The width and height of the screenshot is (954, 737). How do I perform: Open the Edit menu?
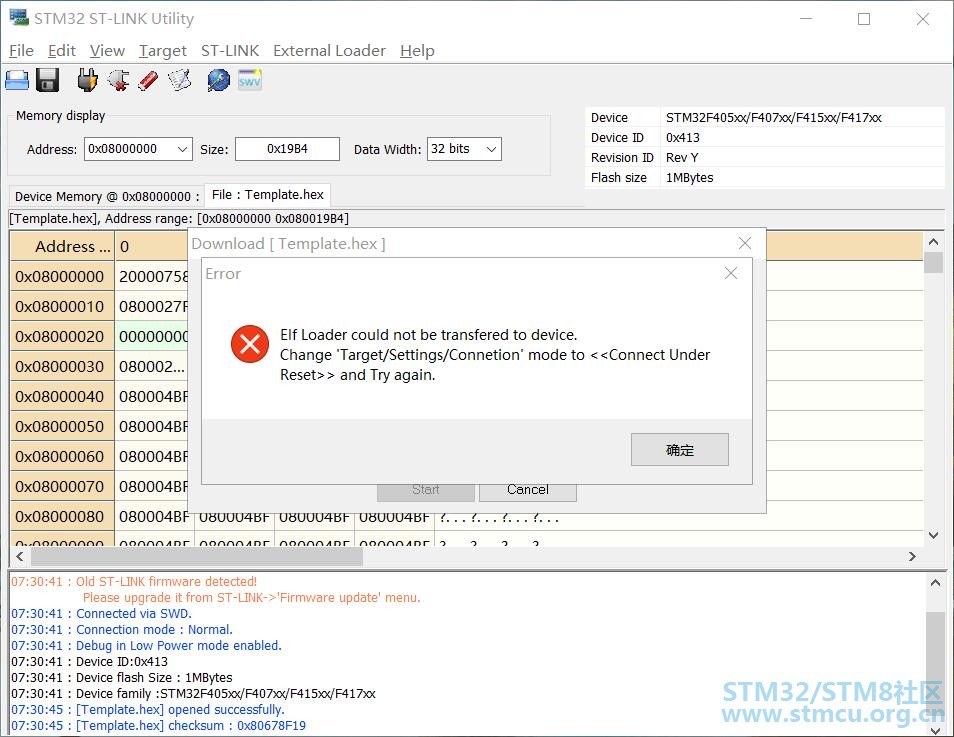(61, 51)
